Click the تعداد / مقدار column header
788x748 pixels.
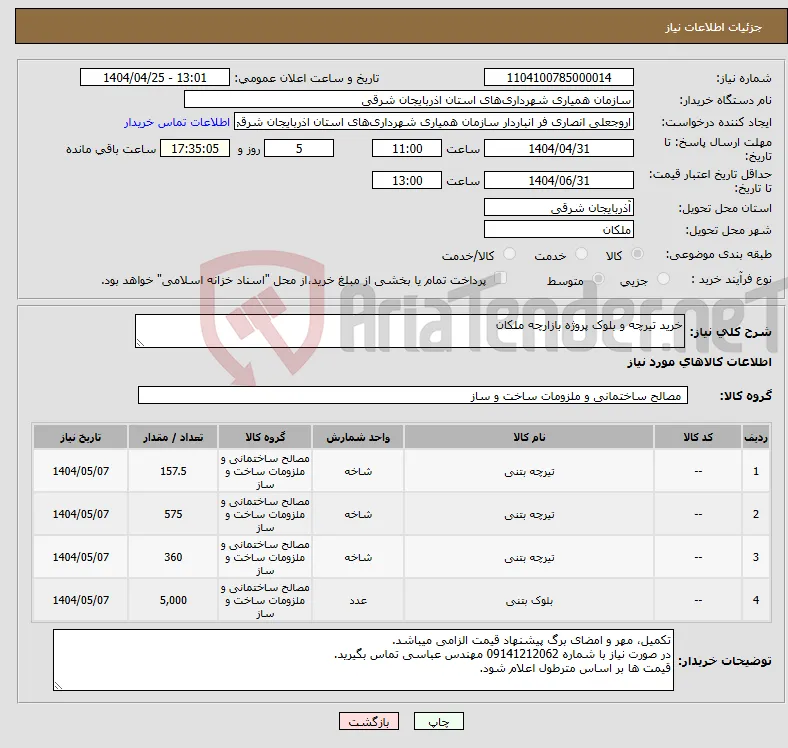tap(173, 437)
